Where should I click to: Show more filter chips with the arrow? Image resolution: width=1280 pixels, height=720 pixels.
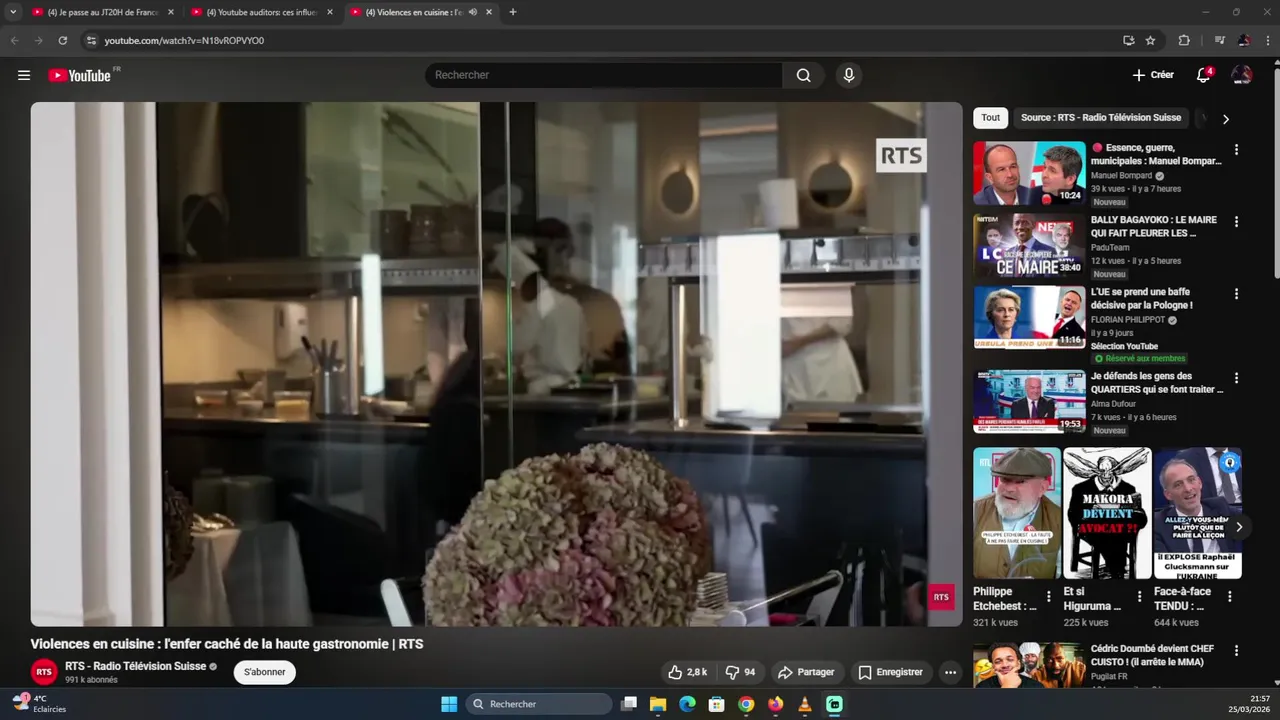coord(1226,118)
